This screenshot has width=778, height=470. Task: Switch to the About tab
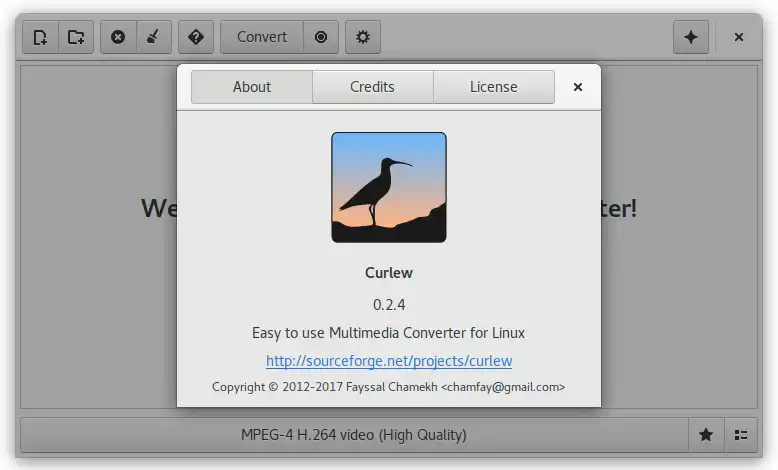coord(252,87)
